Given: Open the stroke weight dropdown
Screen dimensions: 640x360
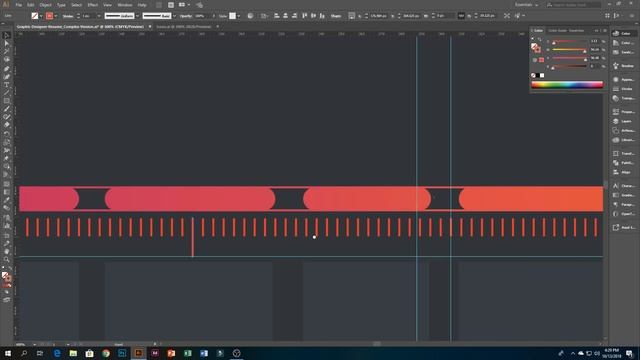Looking at the screenshot, I should point(99,16).
